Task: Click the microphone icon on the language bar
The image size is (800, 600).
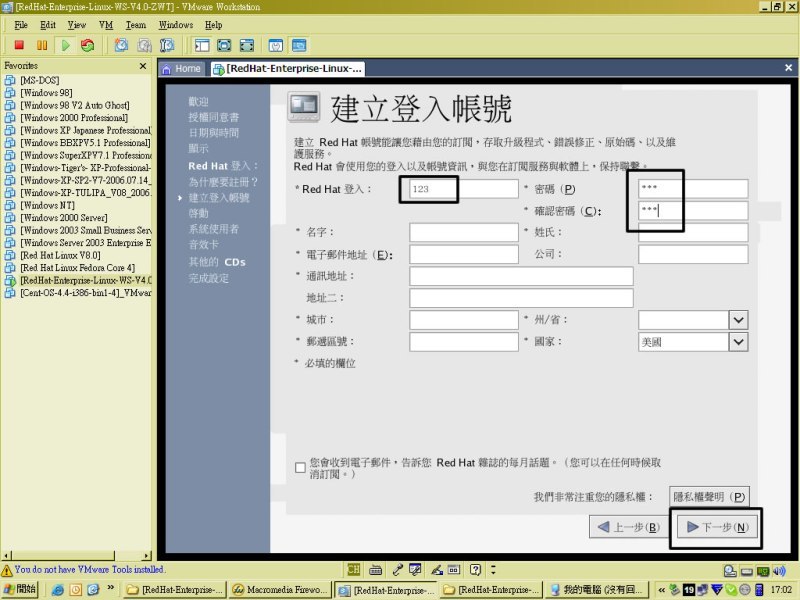Action: [x=398, y=569]
